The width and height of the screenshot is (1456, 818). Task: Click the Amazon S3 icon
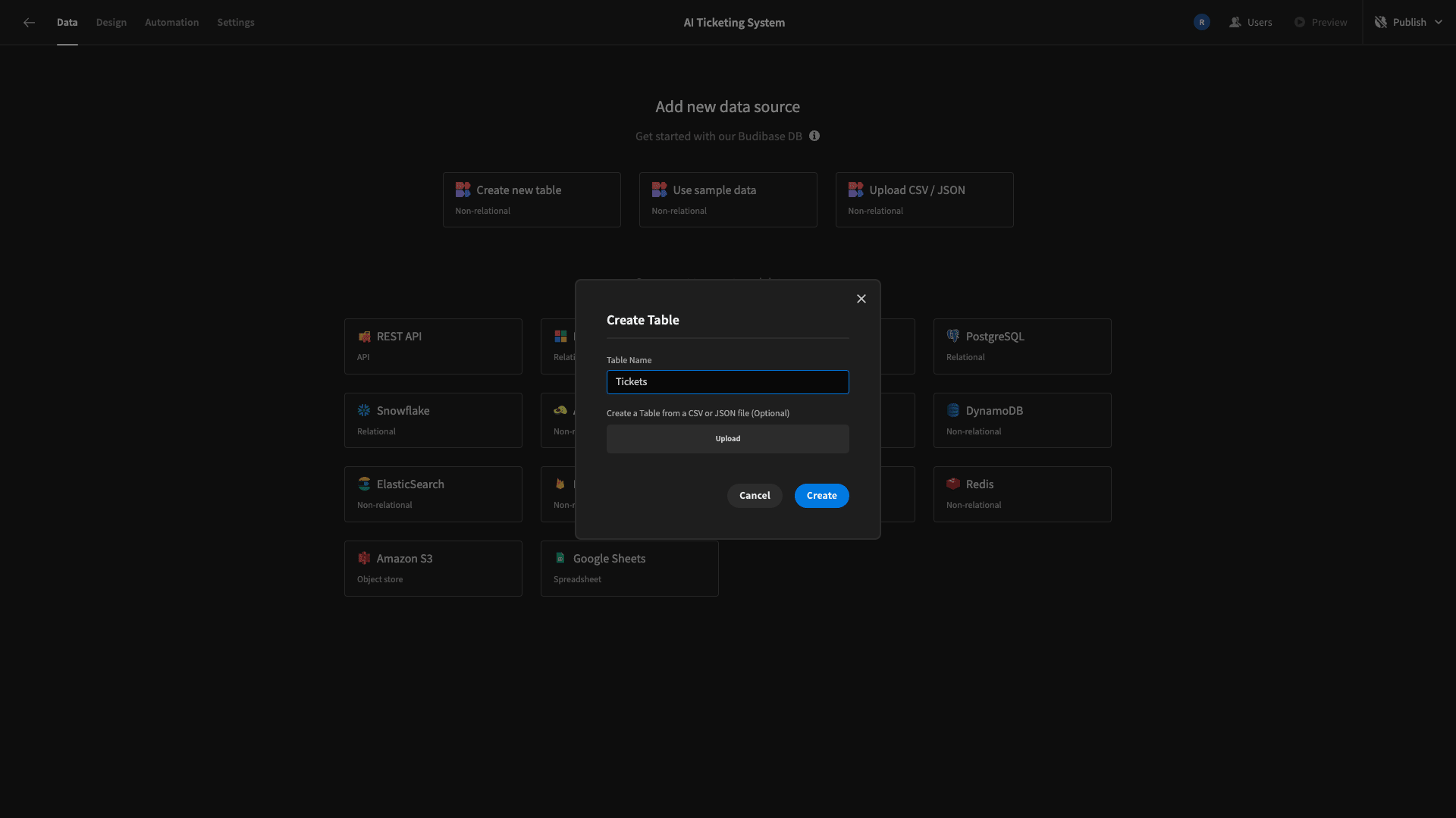tap(364, 558)
